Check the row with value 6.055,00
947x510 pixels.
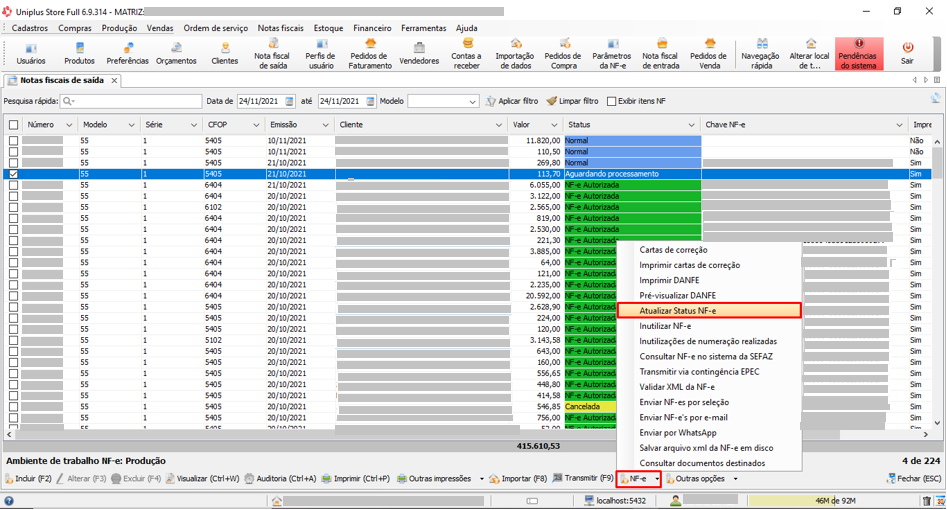pos(13,185)
